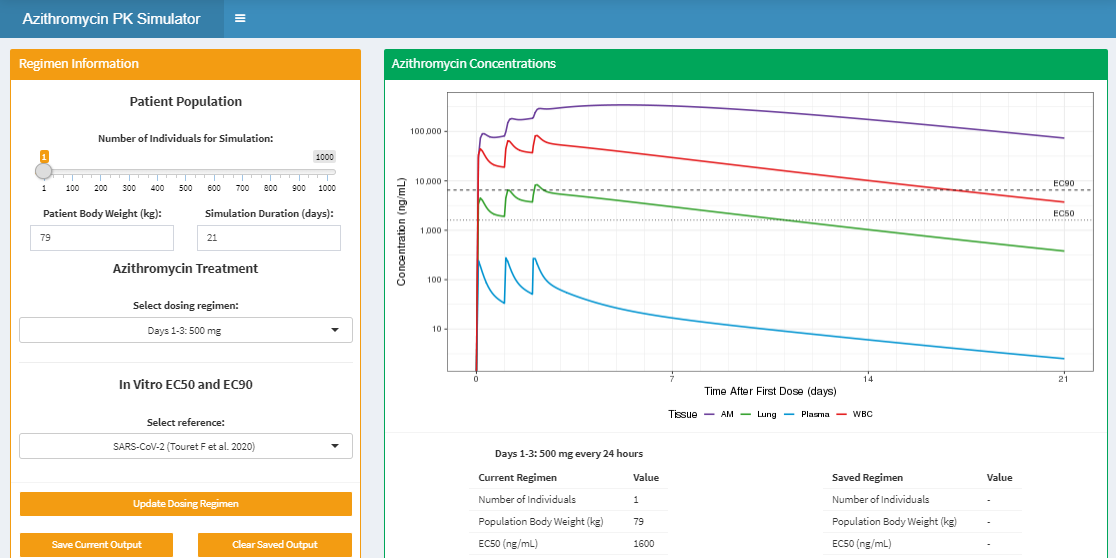Click Clear Saved Output button
The width and height of the screenshot is (1116, 558).
pyautogui.click(x=275, y=544)
